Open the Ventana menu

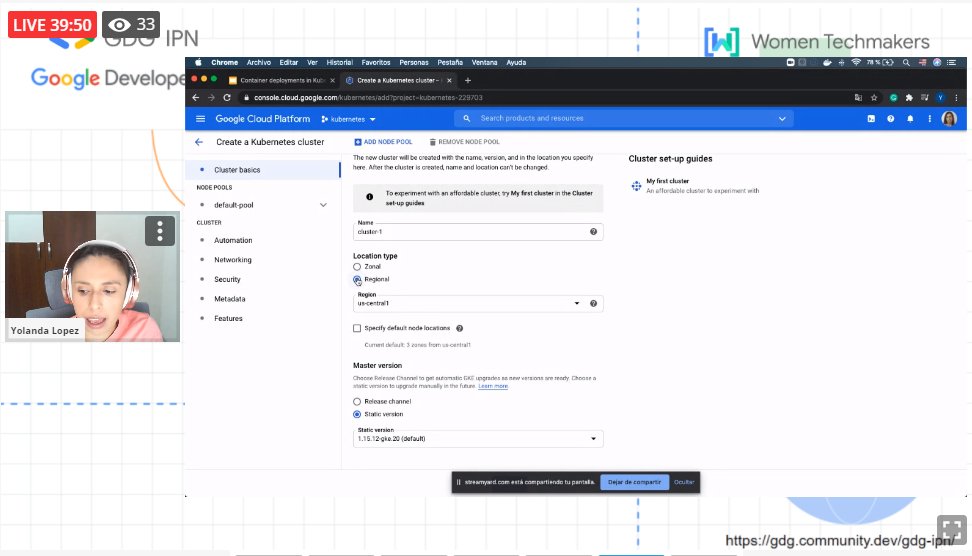click(484, 63)
